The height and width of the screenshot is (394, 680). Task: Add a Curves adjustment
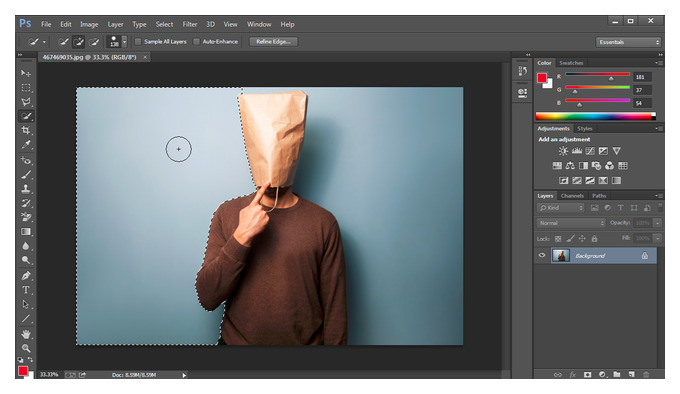pos(590,151)
